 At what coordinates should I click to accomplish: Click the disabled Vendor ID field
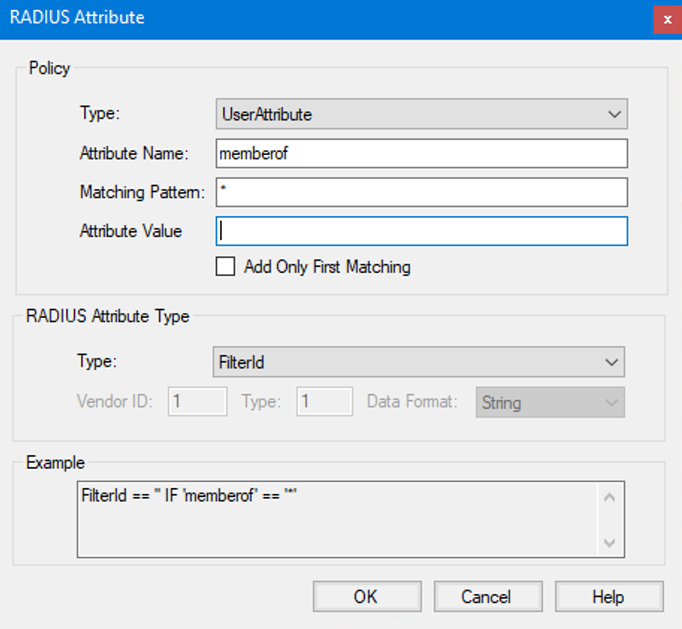197,401
